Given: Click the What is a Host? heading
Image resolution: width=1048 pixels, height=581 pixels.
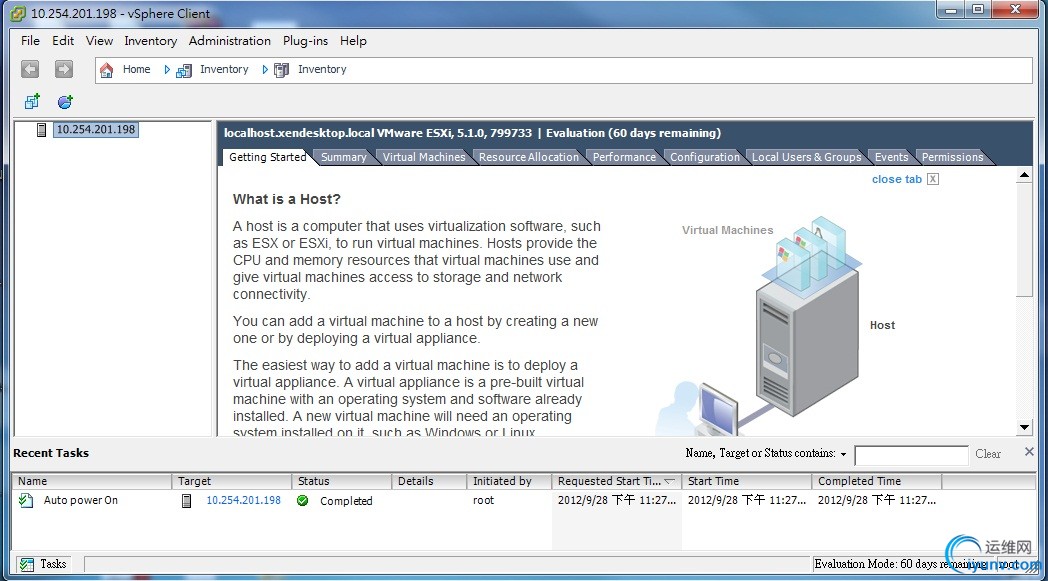Looking at the screenshot, I should click(x=287, y=199).
